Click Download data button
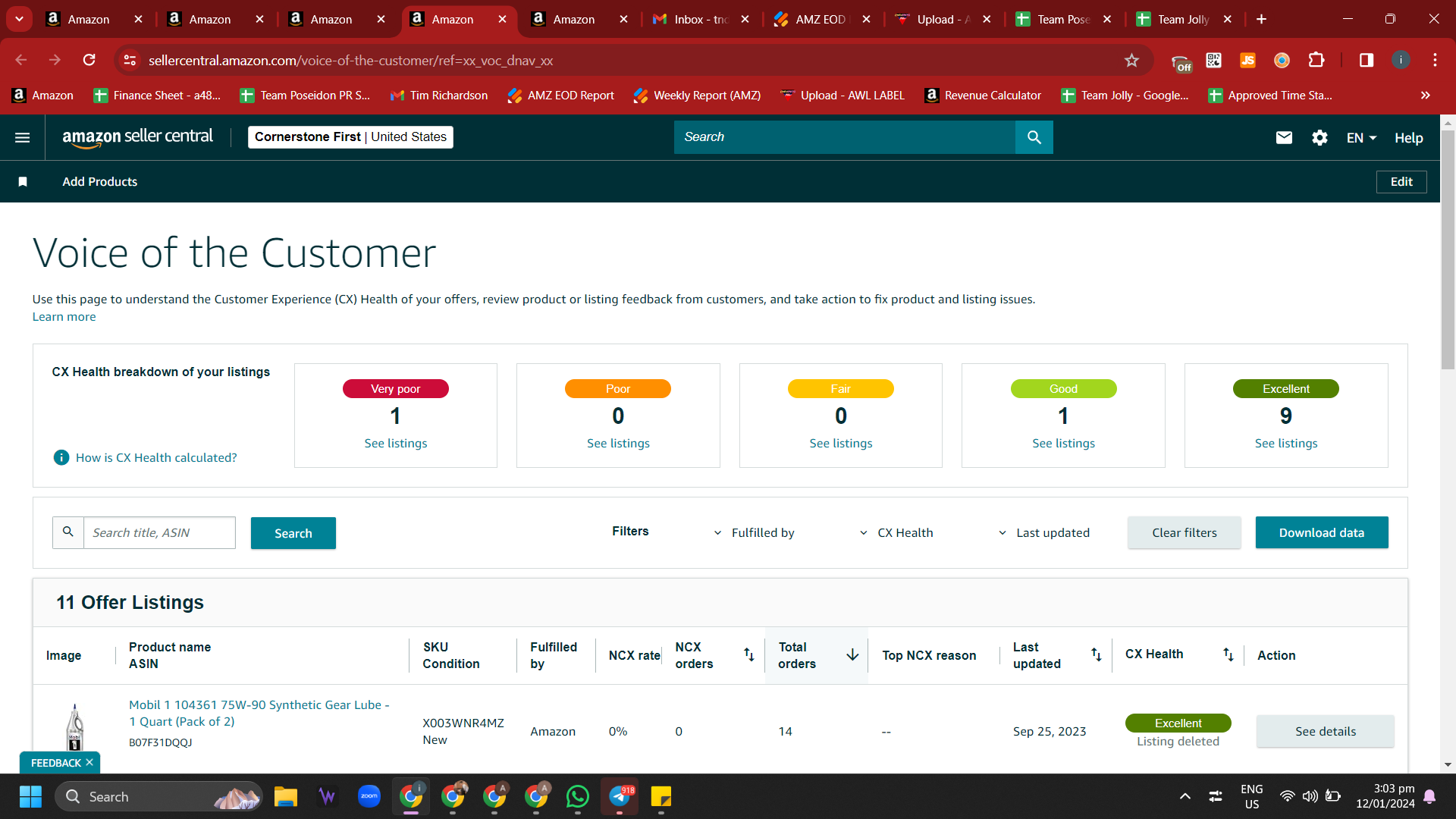 [1322, 533]
